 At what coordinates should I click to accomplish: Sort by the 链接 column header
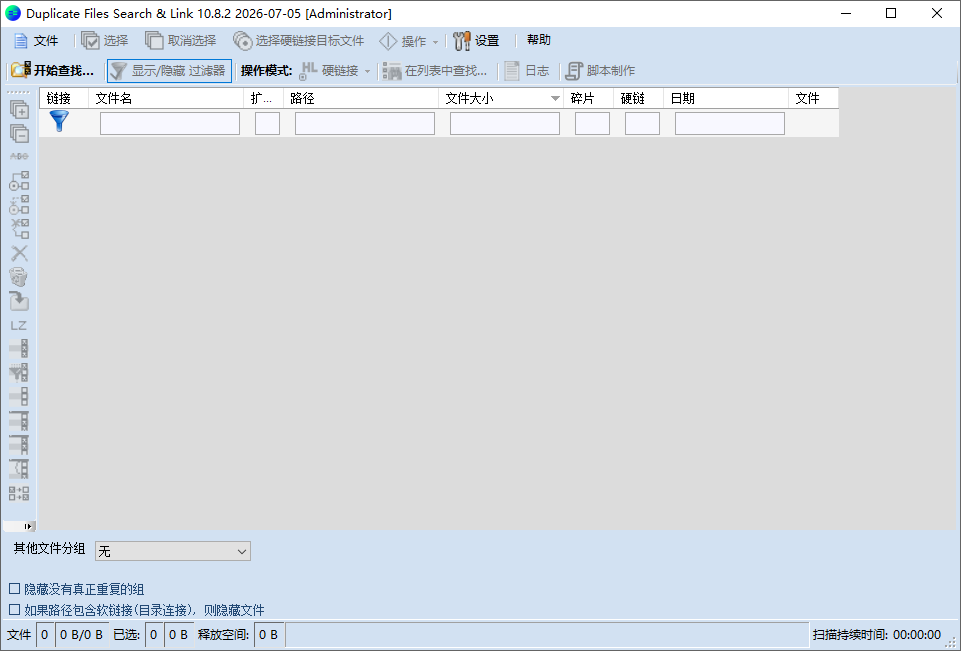pyautogui.click(x=64, y=98)
